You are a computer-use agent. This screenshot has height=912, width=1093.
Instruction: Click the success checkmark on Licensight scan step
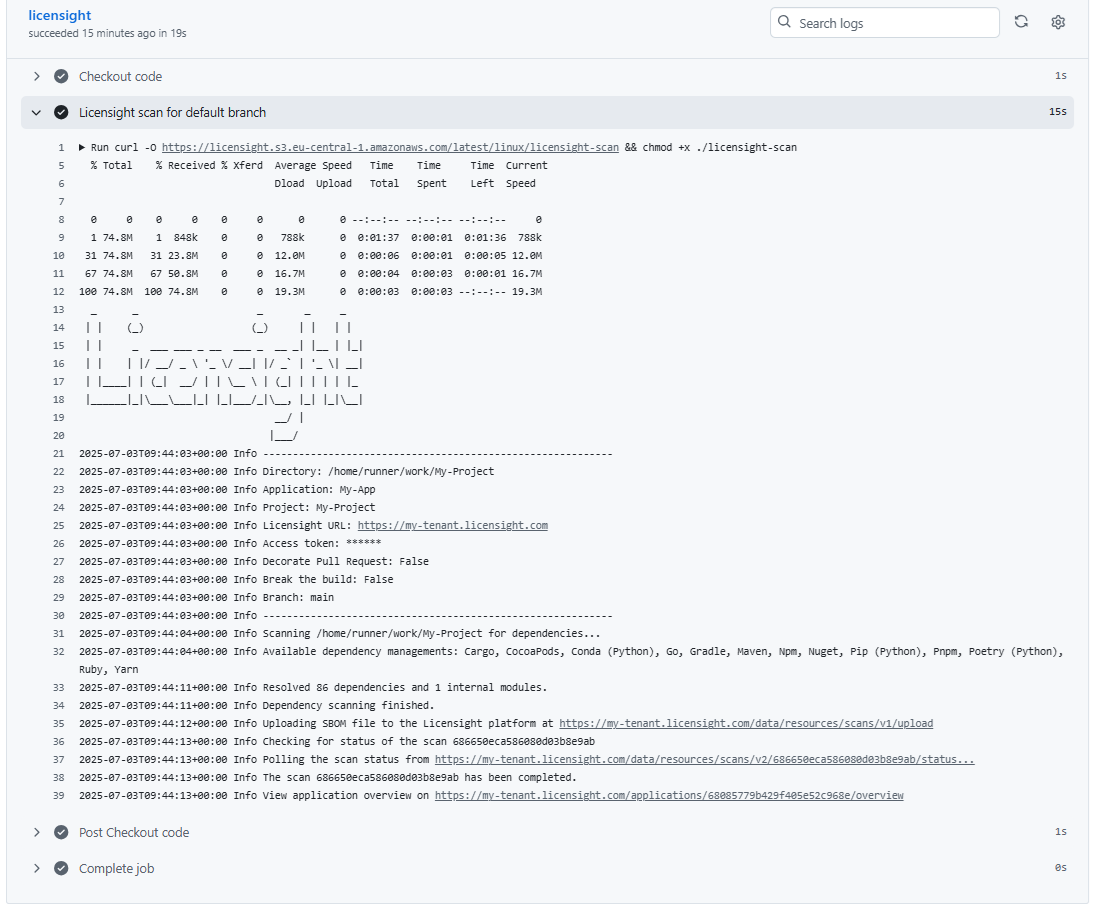61,112
